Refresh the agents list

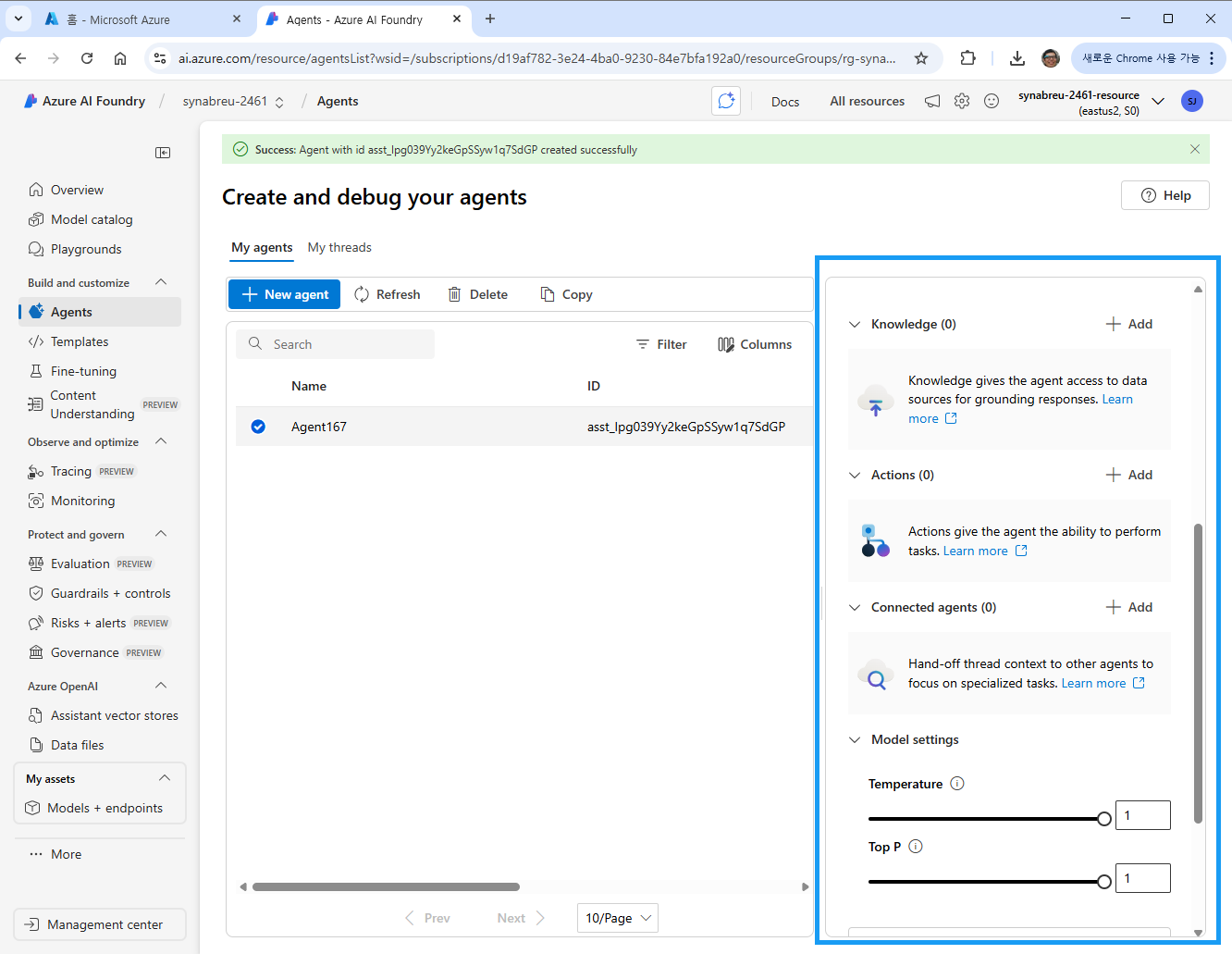pos(388,294)
